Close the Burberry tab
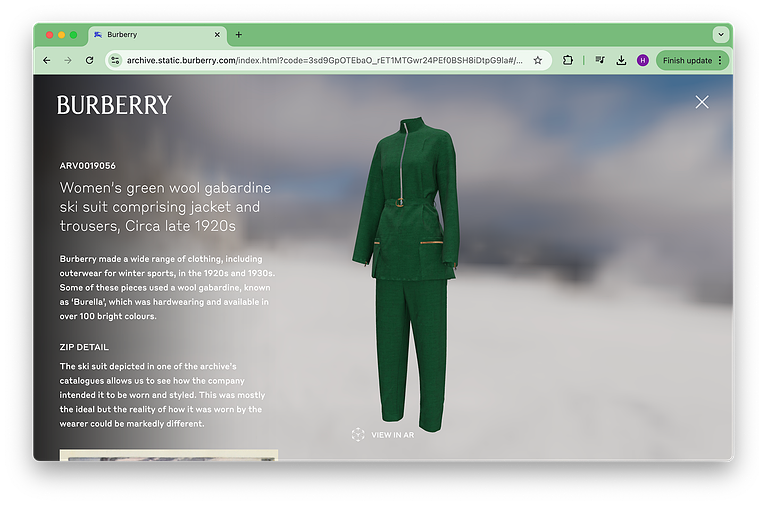Image resolution: width=759 pixels, height=505 pixels. pos(217,35)
